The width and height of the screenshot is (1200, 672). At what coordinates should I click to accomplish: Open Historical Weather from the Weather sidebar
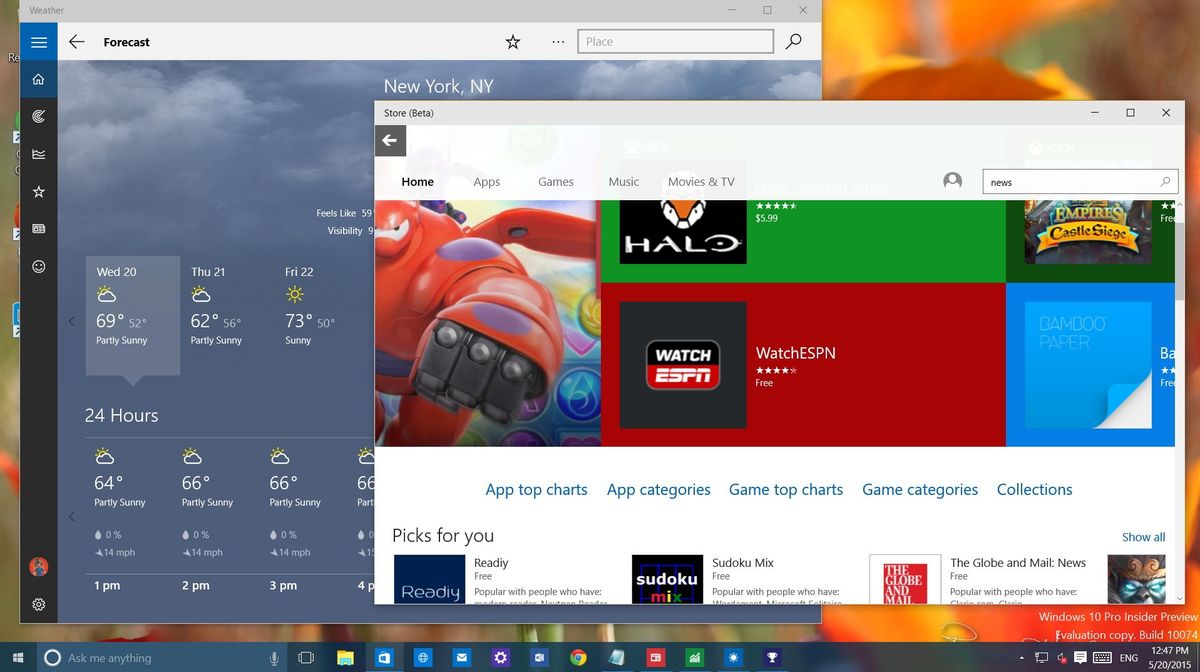[x=38, y=154]
